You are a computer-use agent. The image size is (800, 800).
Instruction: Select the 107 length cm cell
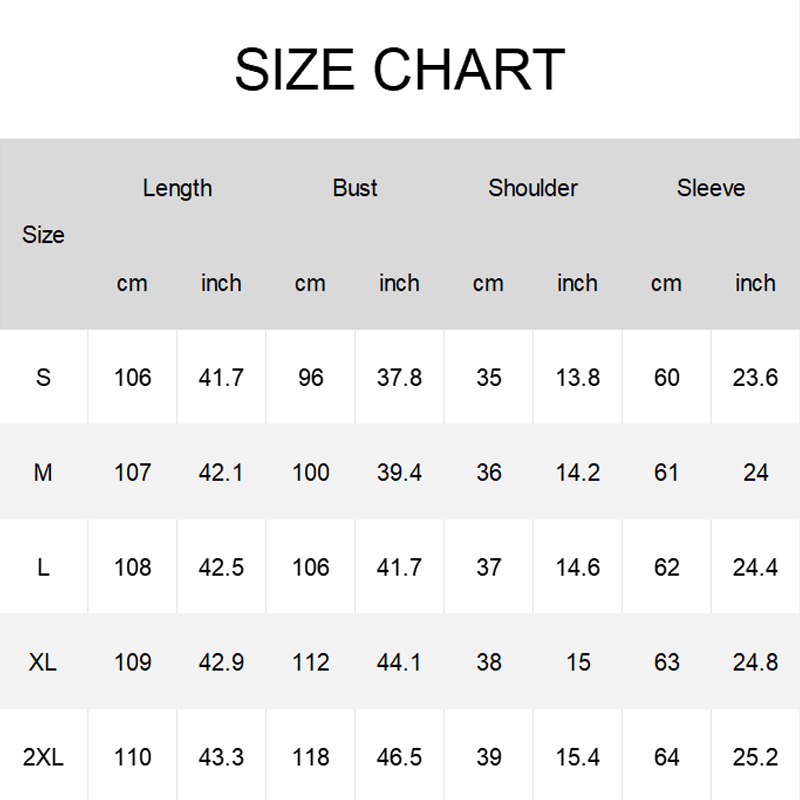pos(132,472)
